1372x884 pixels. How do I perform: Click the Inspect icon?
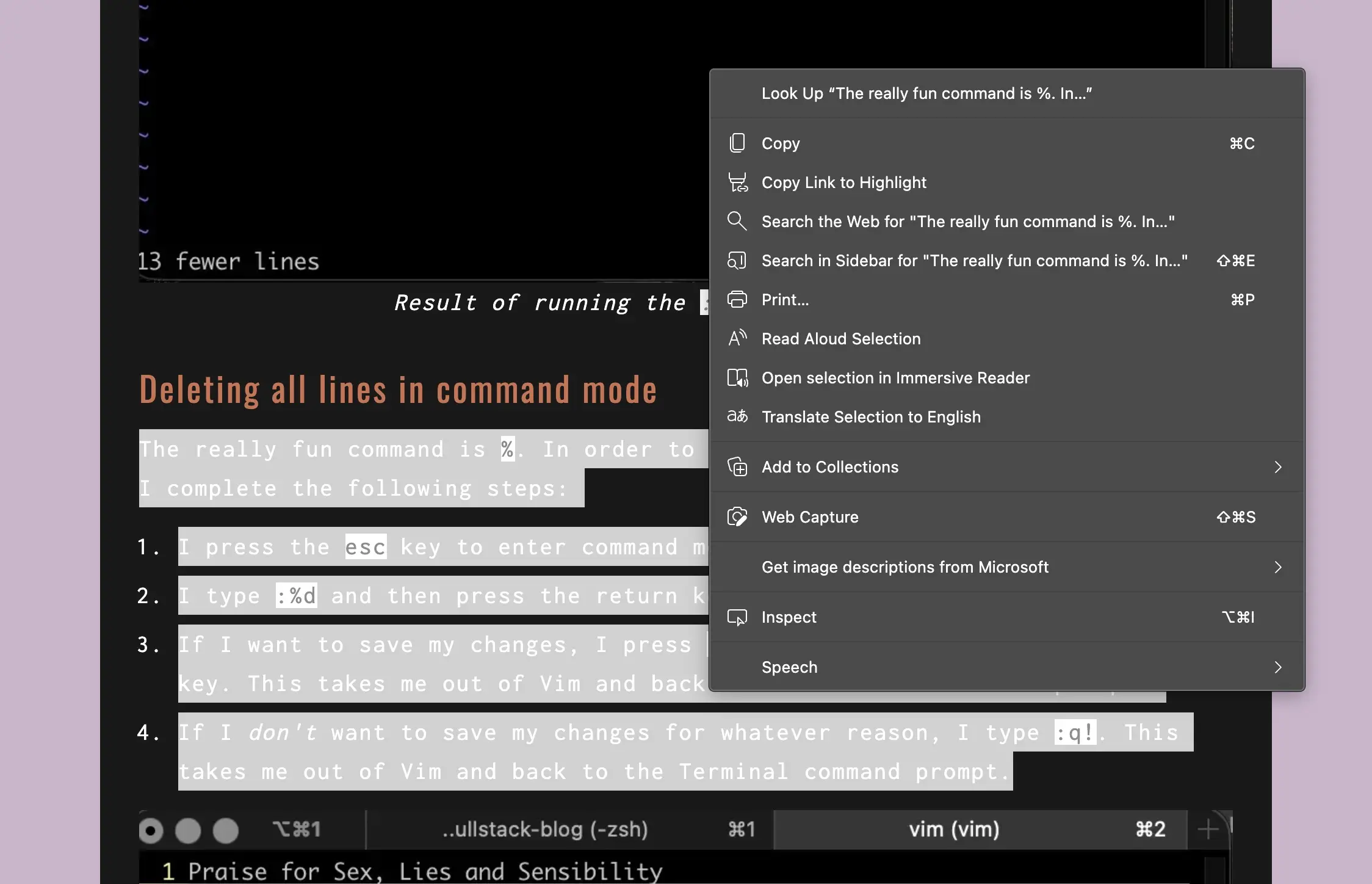(737, 617)
